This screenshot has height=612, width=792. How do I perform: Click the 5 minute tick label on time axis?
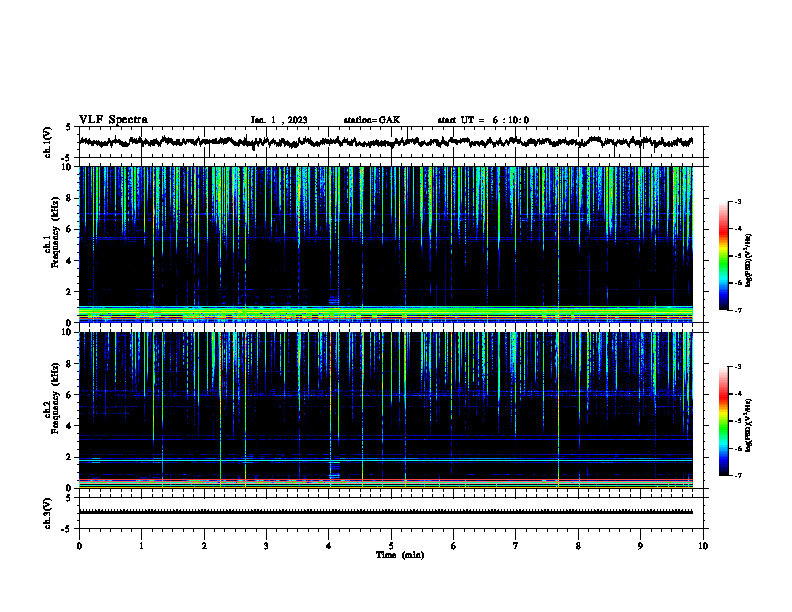[x=391, y=546]
